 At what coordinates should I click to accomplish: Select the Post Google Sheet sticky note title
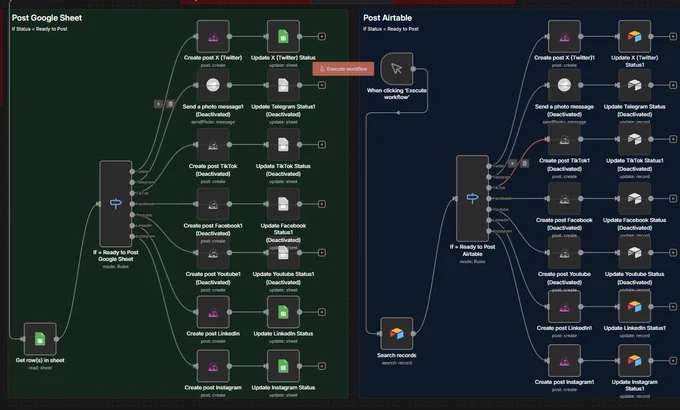[x=47, y=18]
